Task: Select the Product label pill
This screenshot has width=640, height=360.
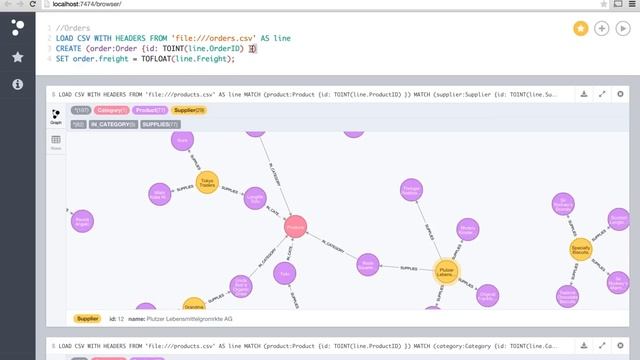Action: click(150, 110)
